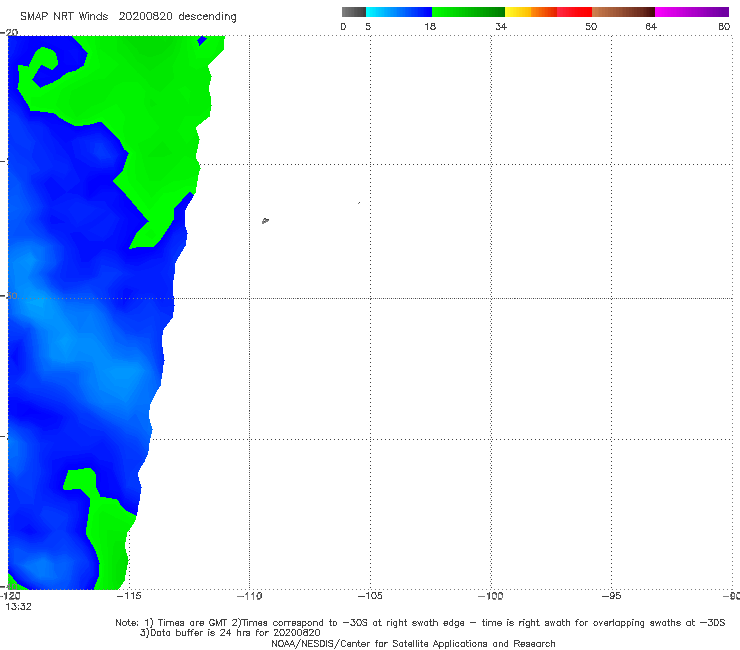The width and height of the screenshot is (740, 650).
Task: Click the yellow-orange segment of the color bar
Action: point(531,12)
